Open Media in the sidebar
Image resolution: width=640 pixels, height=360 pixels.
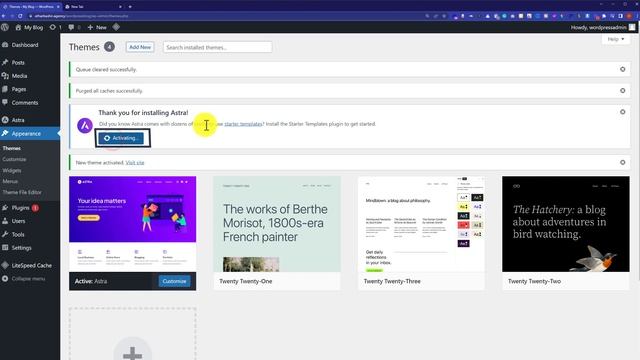19,76
